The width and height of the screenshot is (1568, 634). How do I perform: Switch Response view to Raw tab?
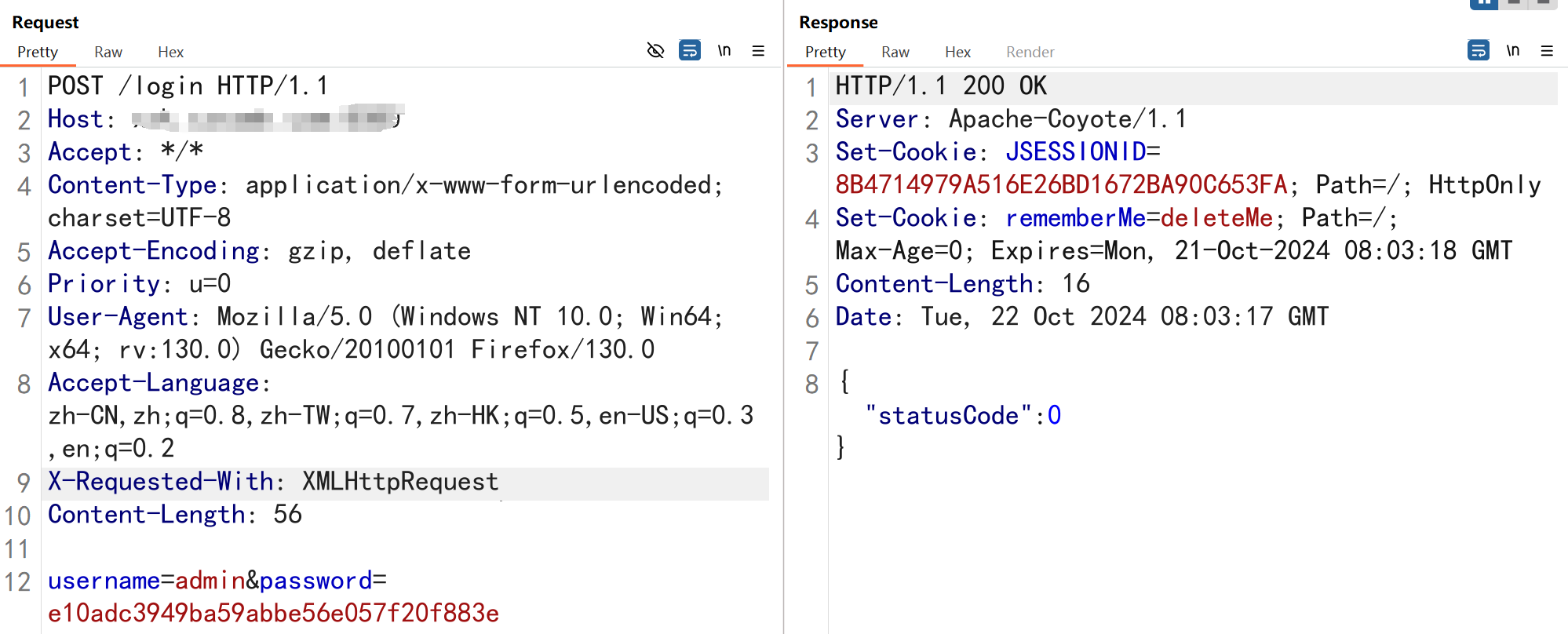(x=895, y=52)
